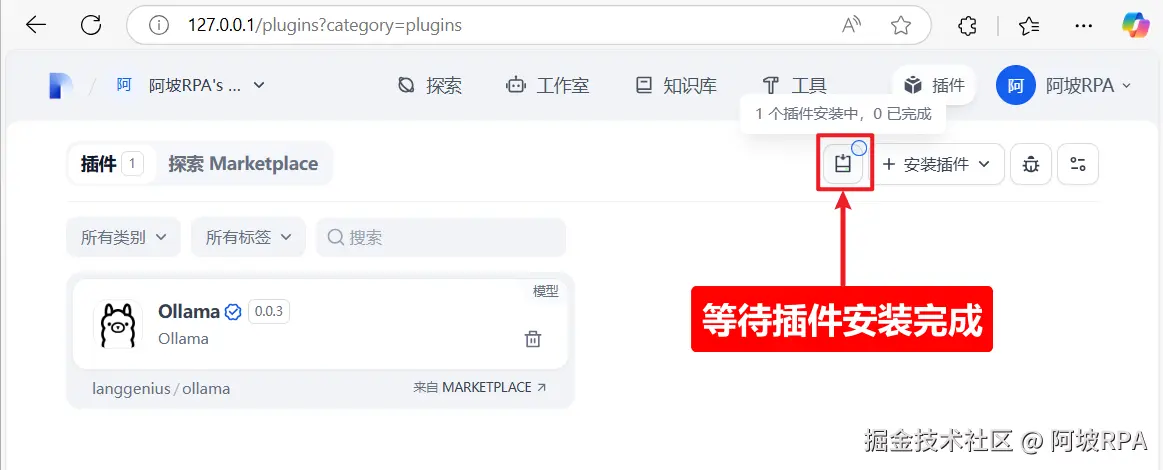Open 来自 MARKETPLACE link on Ollama card
This screenshot has width=1163, height=470.
click(480, 387)
